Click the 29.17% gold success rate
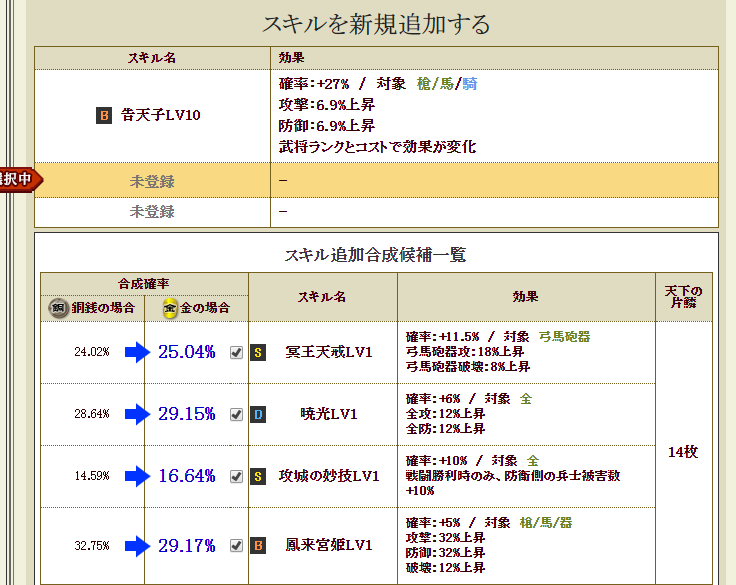Viewport: 736px width, 585px height. (x=186, y=546)
